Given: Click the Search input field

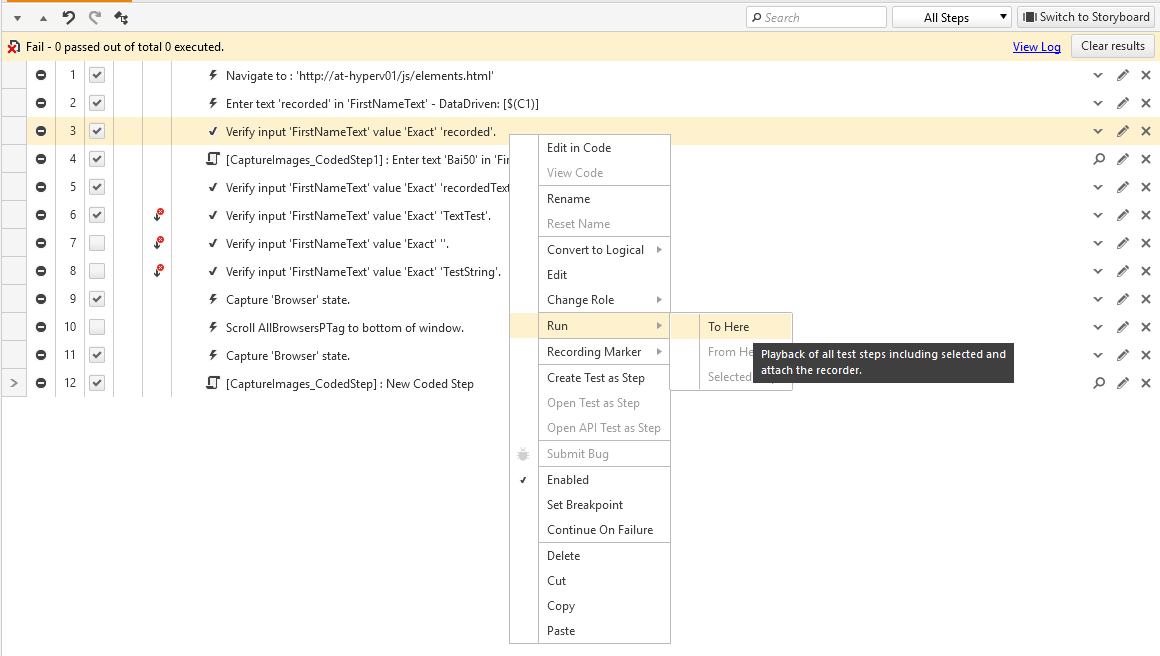Looking at the screenshot, I should [817, 17].
